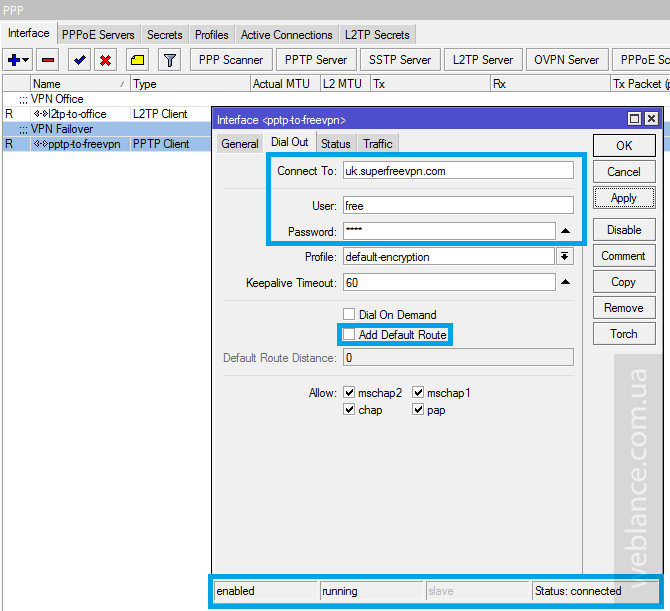Click the Password input field
This screenshot has width=670, height=611.
tap(449, 231)
